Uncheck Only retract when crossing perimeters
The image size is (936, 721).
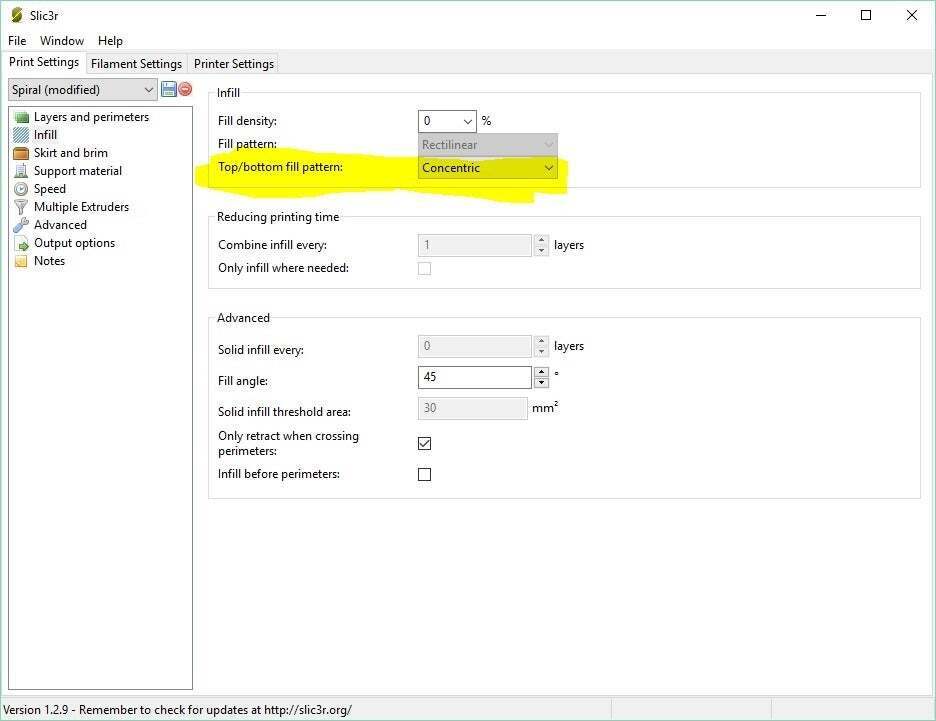424,443
